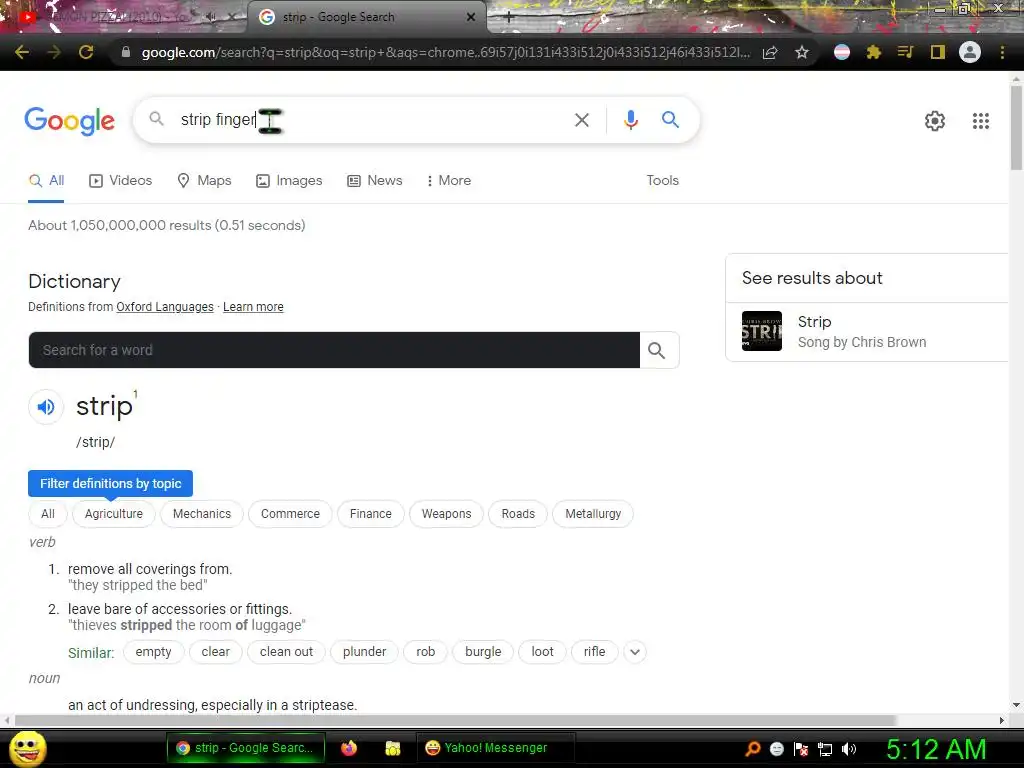The width and height of the screenshot is (1024, 768).
Task: Click the Strip album thumbnail
Action: [x=761, y=331]
